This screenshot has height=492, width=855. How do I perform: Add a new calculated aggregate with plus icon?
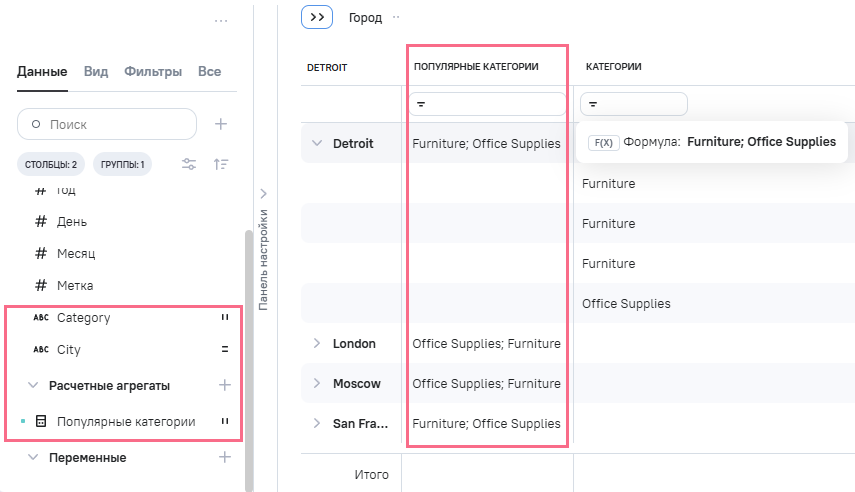[224, 385]
